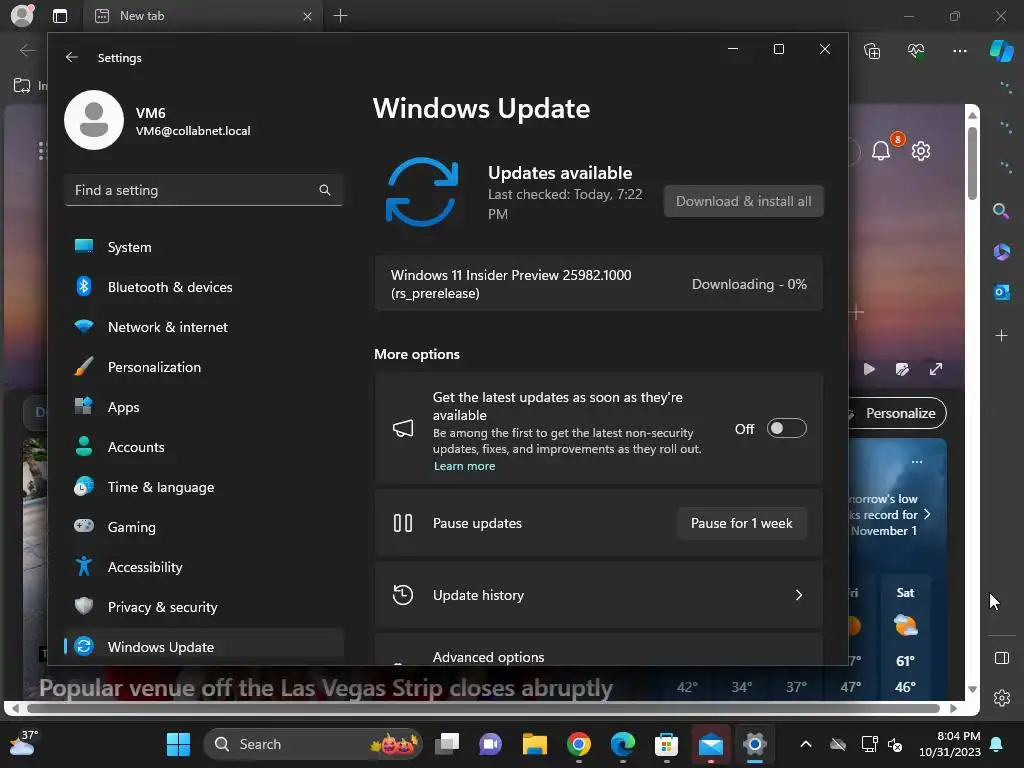Image resolution: width=1024 pixels, height=768 pixels.
Task: Click the search magnifier in Find a setting
Action: 325,190
